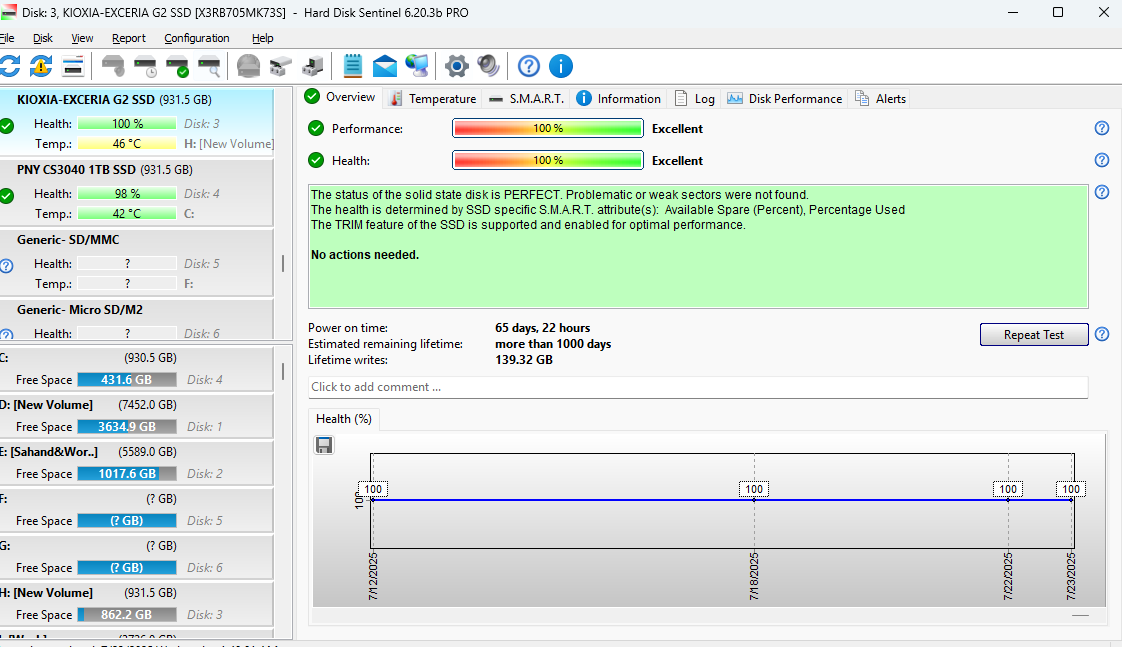Click the blue info circle toolbar icon
This screenshot has width=1122, height=647.
[561, 67]
